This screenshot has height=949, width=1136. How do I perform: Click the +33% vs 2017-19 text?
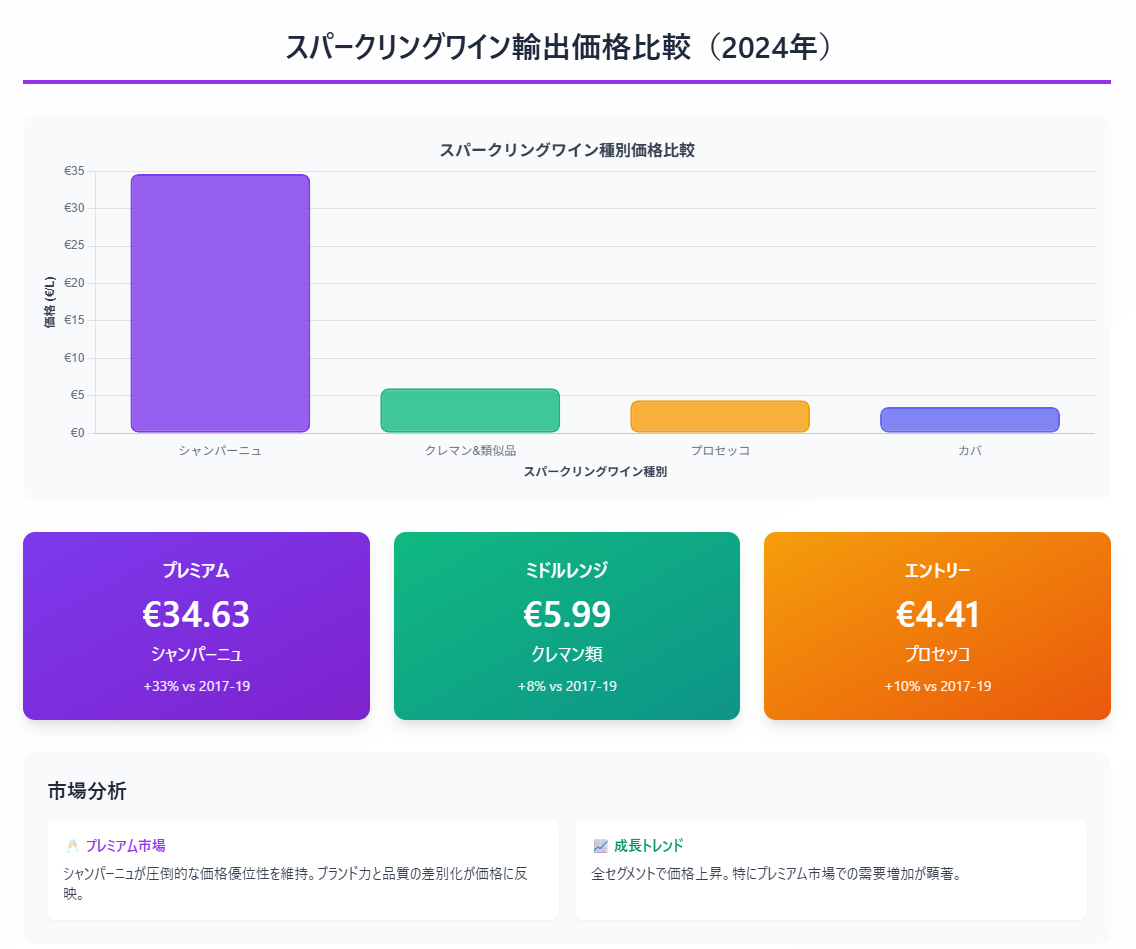coord(196,686)
